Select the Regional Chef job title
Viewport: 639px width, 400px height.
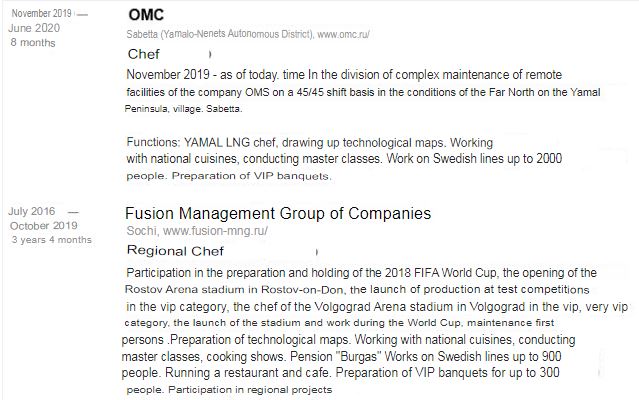click(x=175, y=251)
